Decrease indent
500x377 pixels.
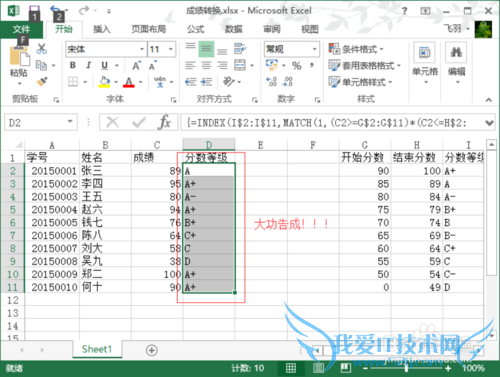[190, 82]
